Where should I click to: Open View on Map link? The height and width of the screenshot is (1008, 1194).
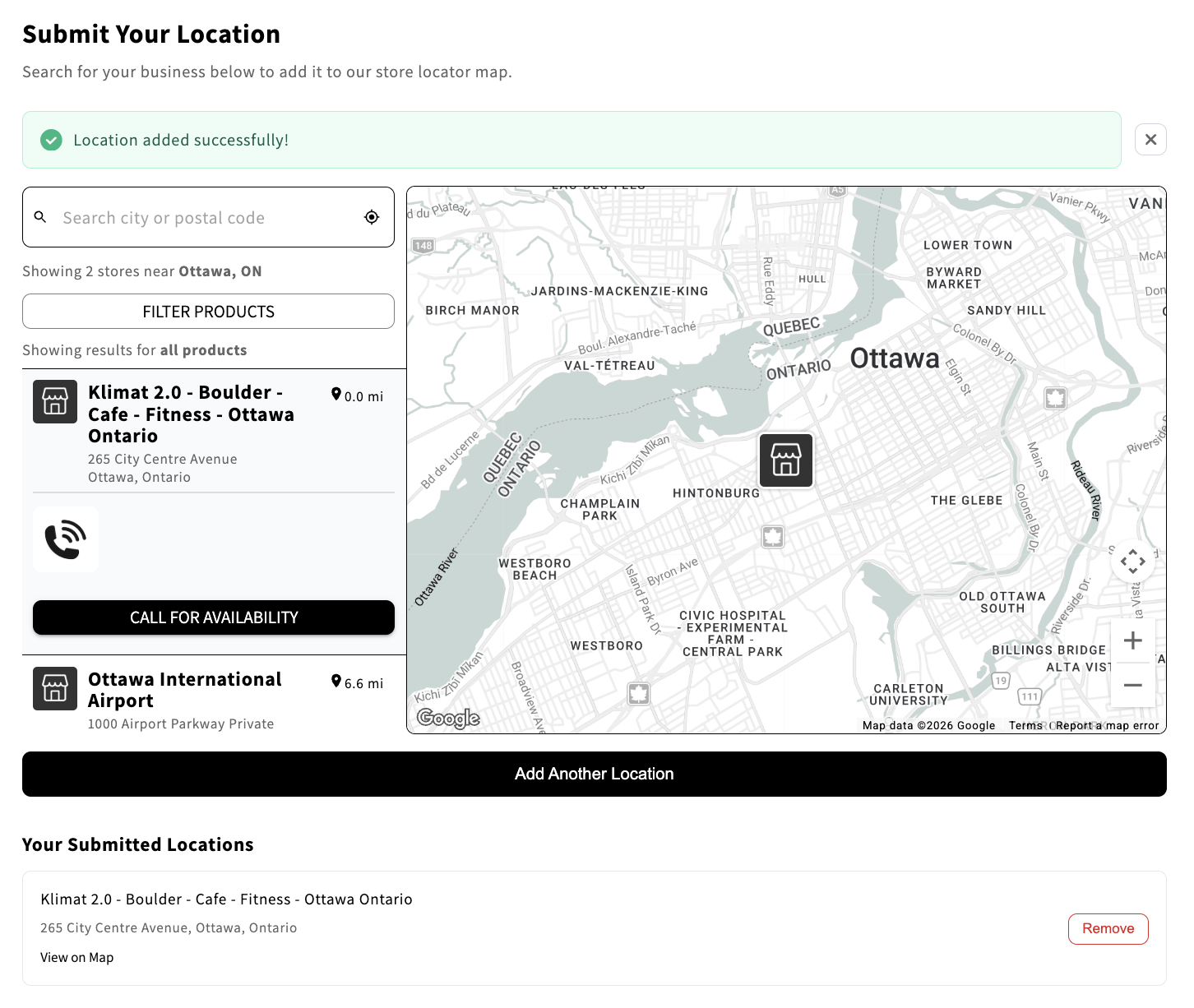76,957
